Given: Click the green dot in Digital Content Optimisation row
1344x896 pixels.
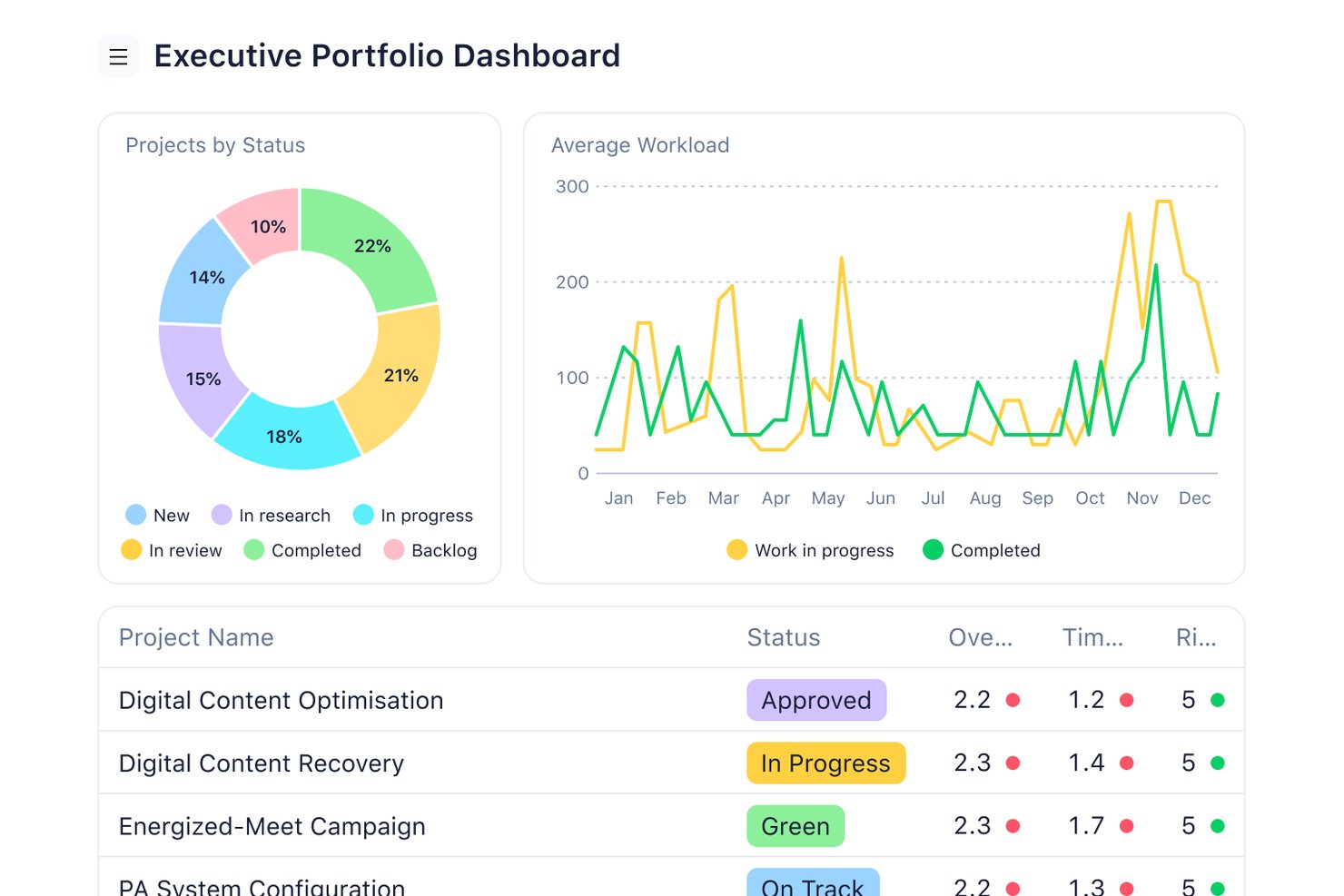Looking at the screenshot, I should pyautogui.click(x=1218, y=700).
